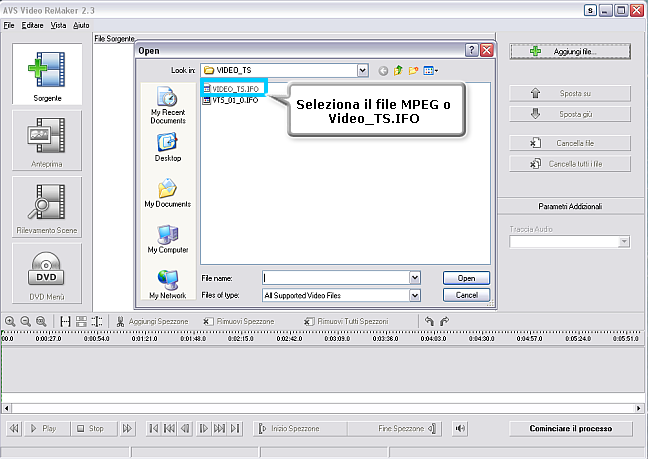
Task: Click the Play button
Action: coord(46,428)
